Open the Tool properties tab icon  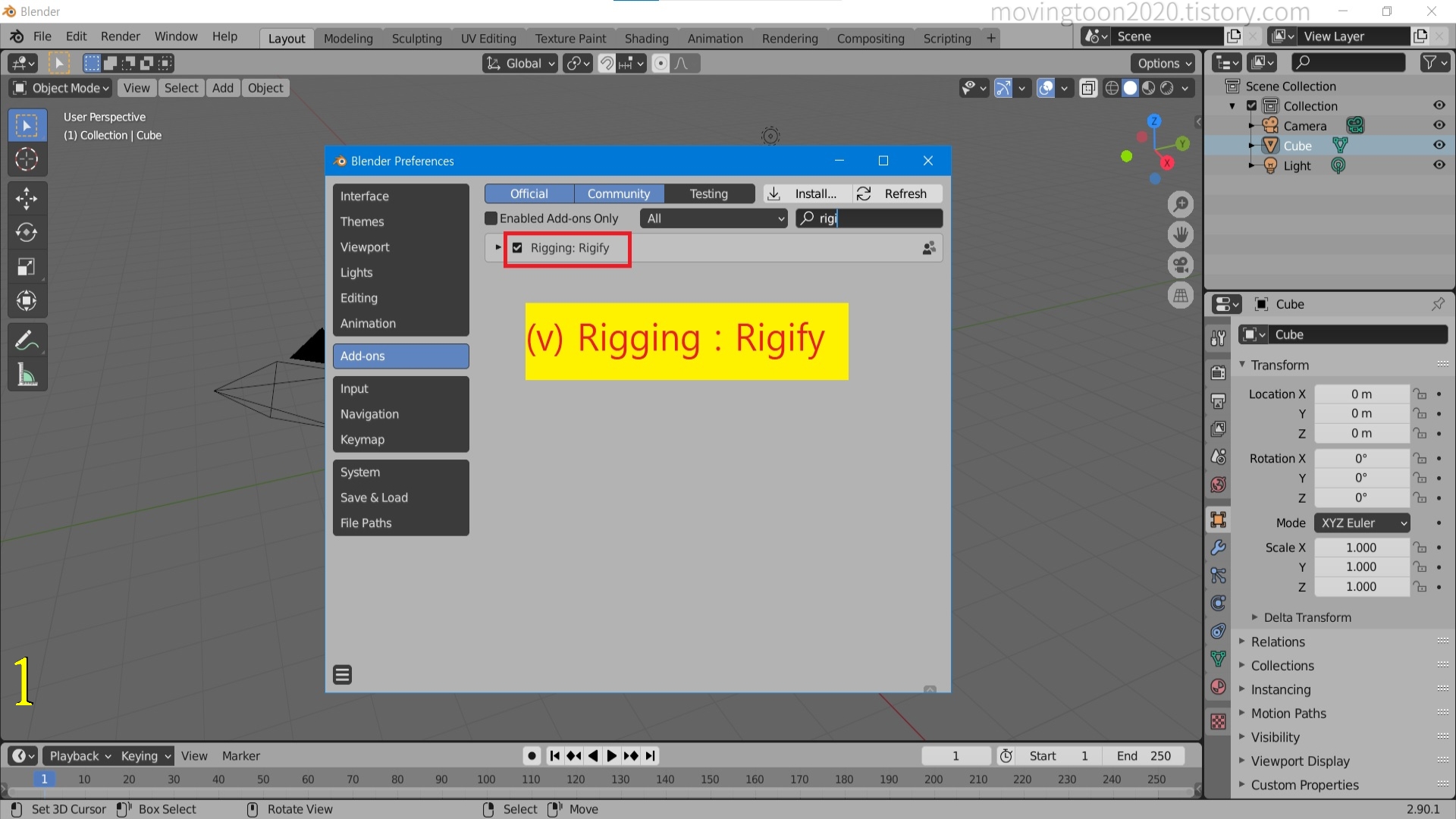click(1219, 338)
